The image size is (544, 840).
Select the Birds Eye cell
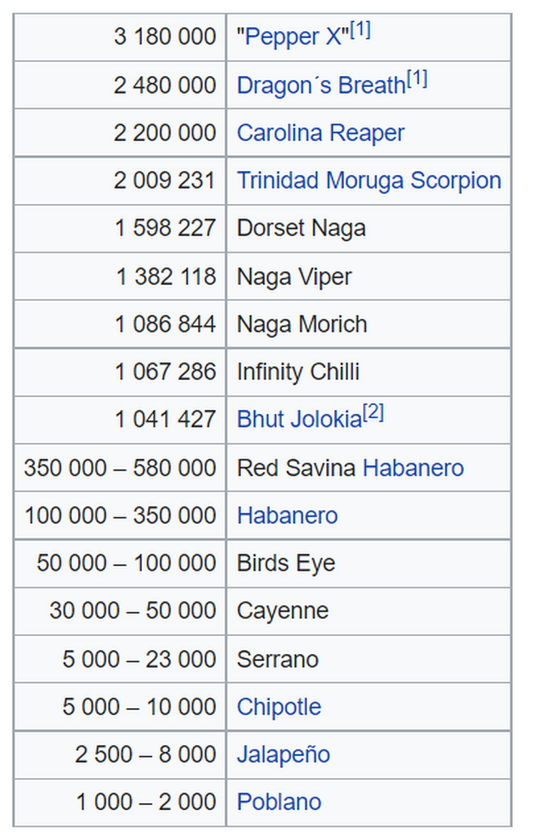click(x=369, y=564)
